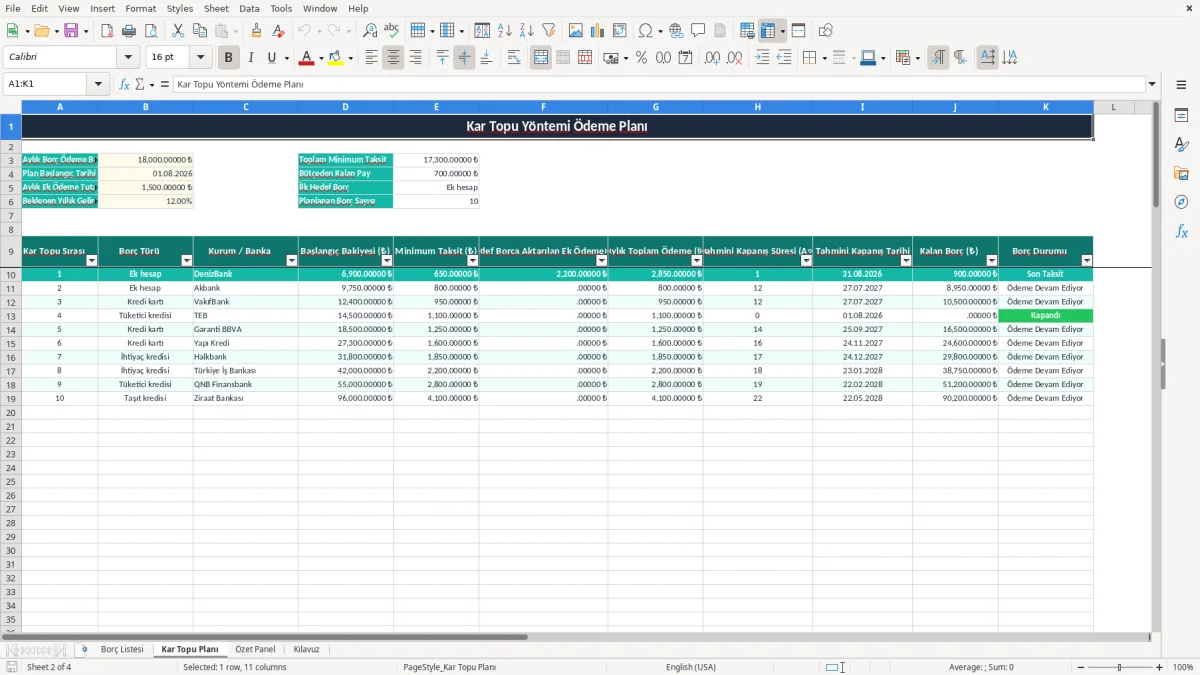Open the Data menu
1200x675 pixels.
coord(249,8)
